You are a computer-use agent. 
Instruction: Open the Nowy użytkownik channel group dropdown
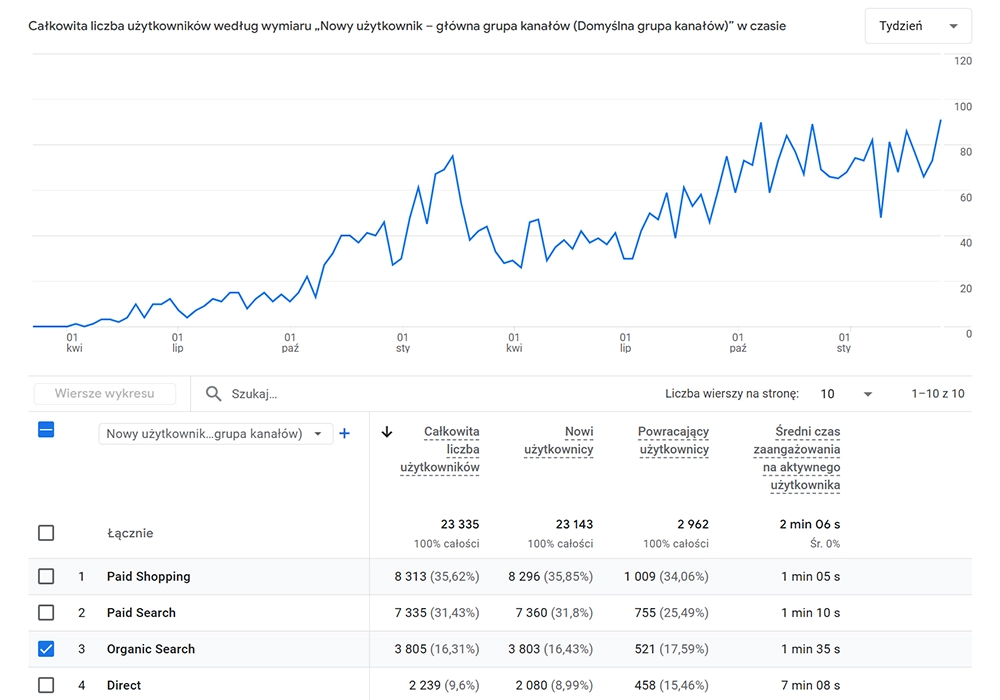215,433
